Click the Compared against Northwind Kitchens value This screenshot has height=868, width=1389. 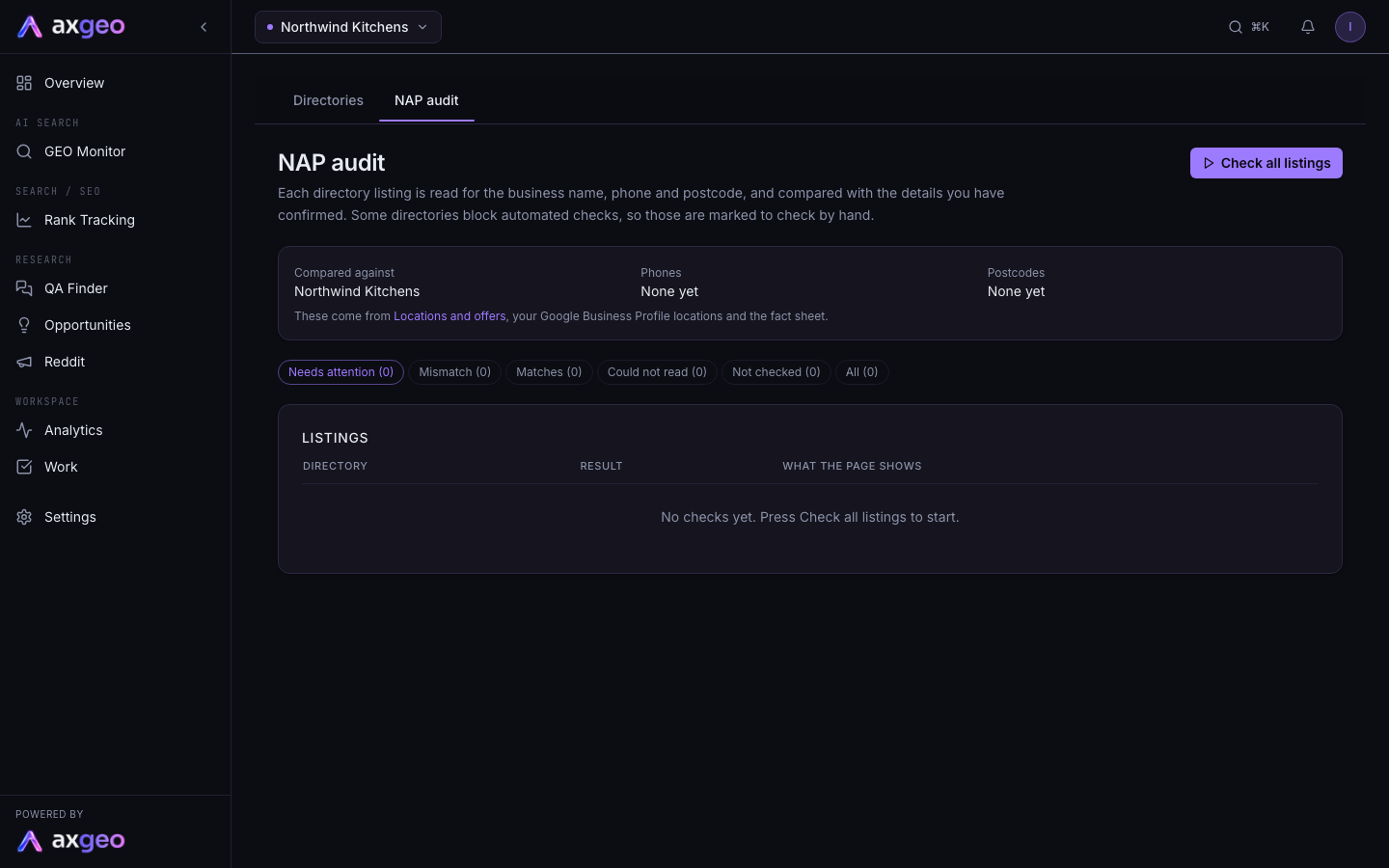357,291
